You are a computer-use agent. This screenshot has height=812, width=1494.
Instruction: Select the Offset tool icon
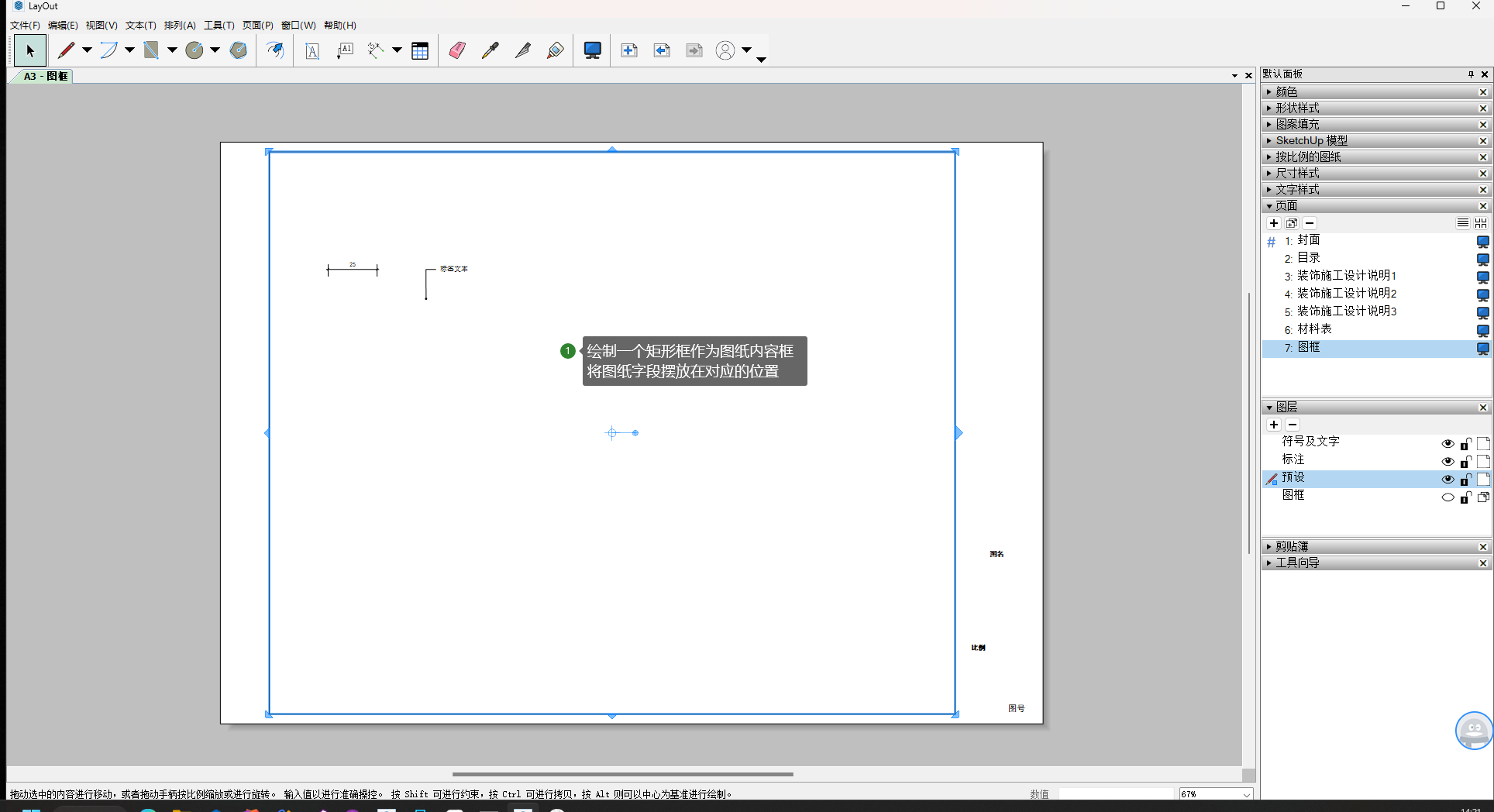click(x=275, y=51)
